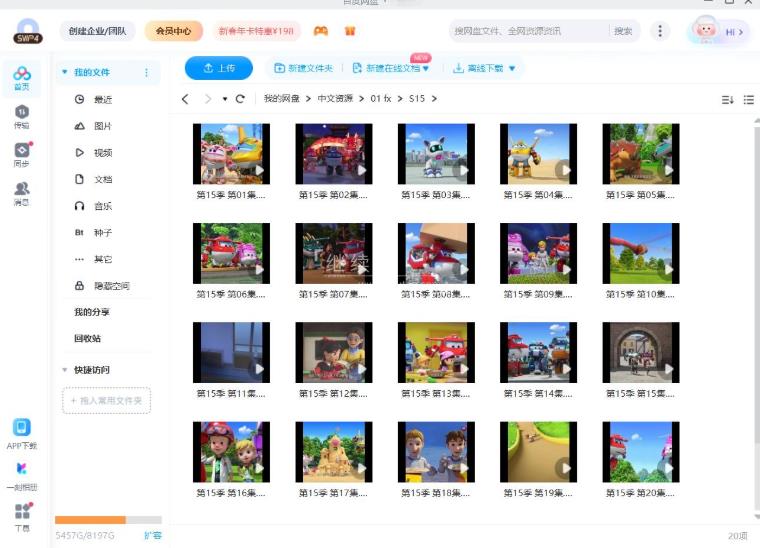Focus the file search input field
Screen dimensions: 760x548
click(528, 31)
